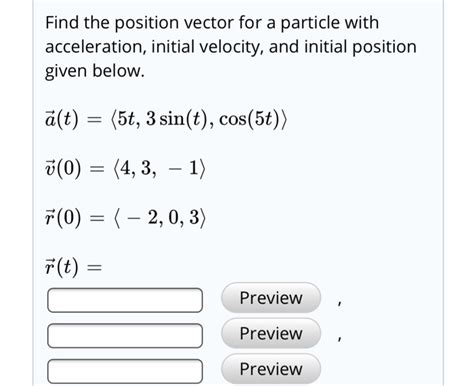Click the "given below." text
The height and width of the screenshot is (386, 474).
coord(95,71)
